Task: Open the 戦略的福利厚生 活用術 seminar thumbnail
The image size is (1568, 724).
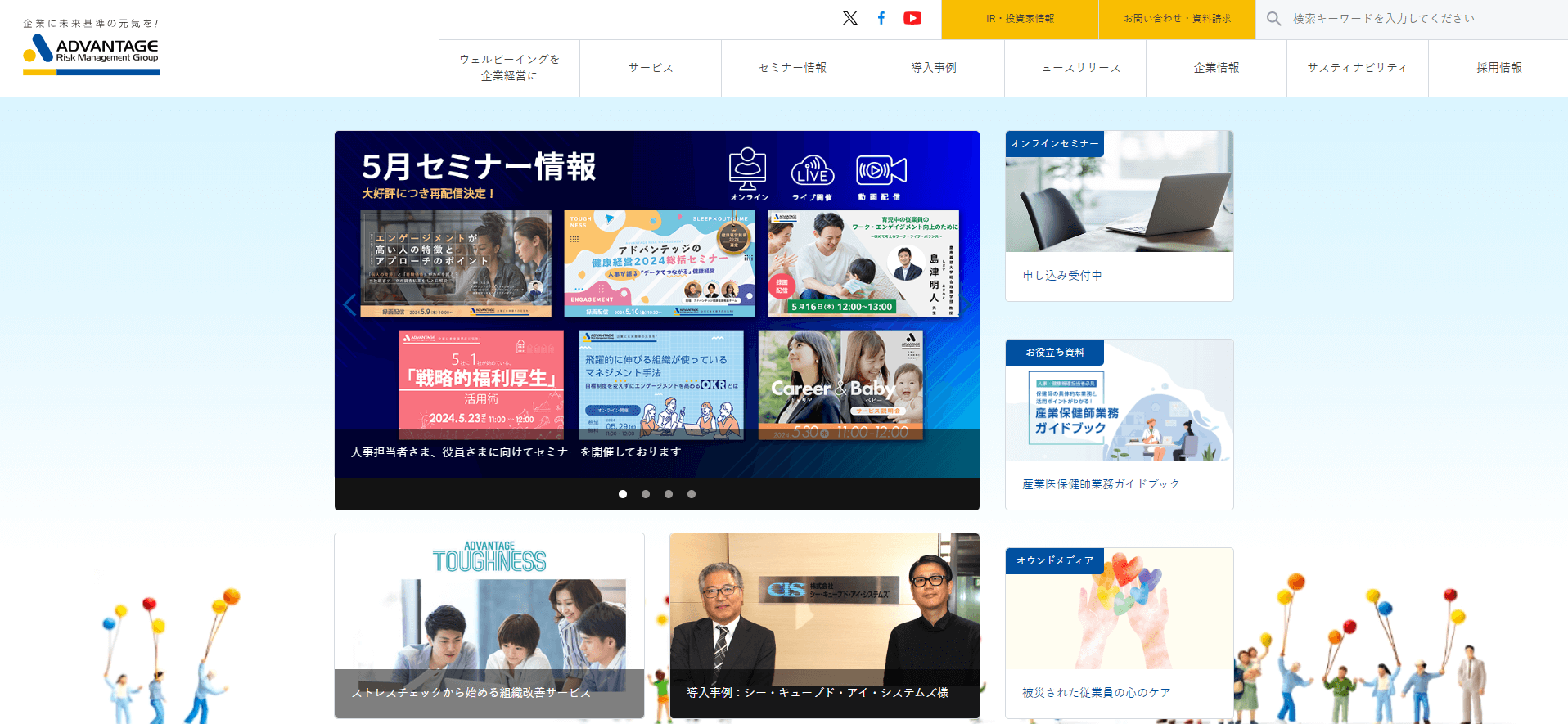Action: click(481, 384)
